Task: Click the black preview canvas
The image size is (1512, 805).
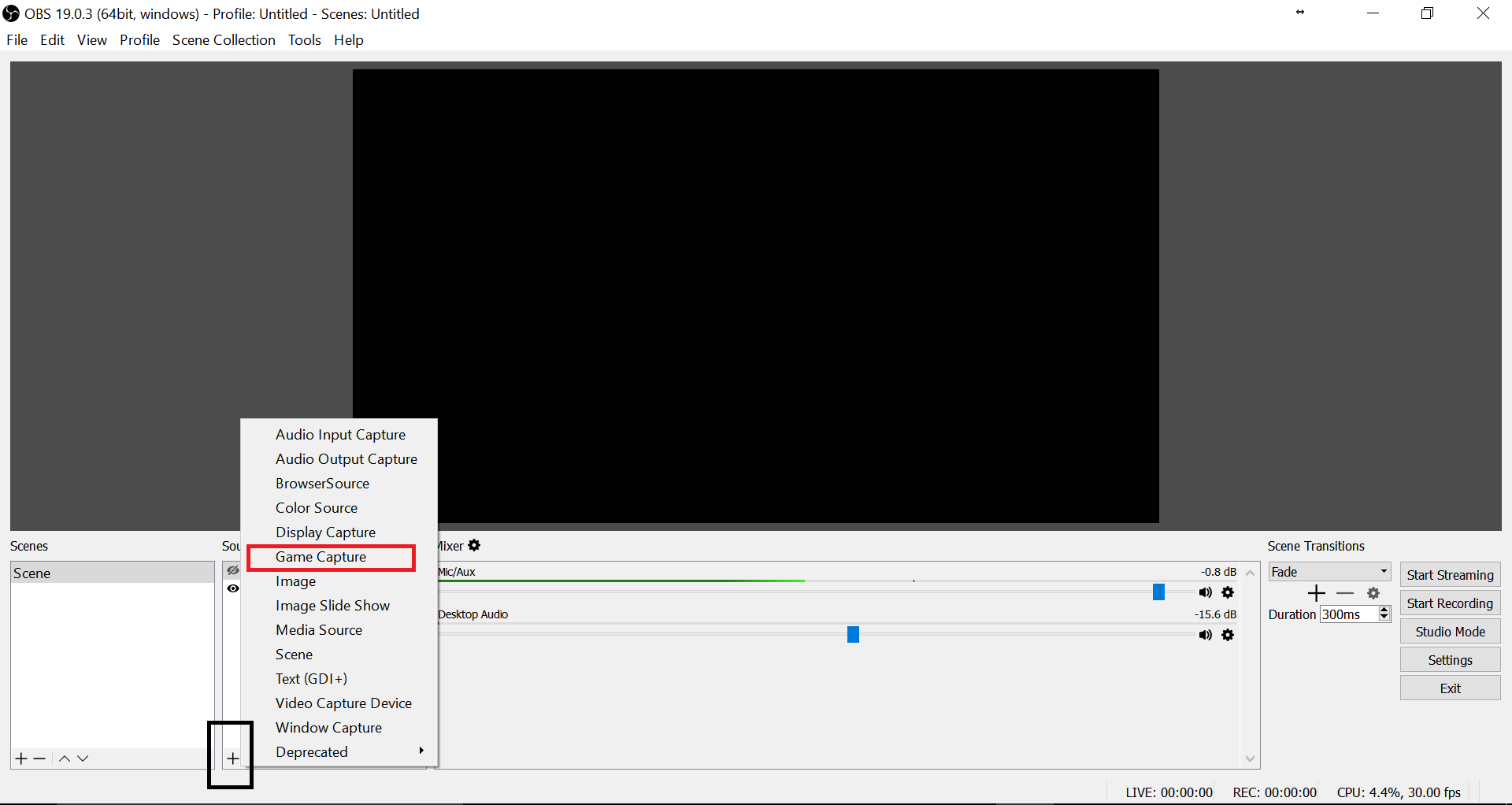Action: (x=755, y=296)
